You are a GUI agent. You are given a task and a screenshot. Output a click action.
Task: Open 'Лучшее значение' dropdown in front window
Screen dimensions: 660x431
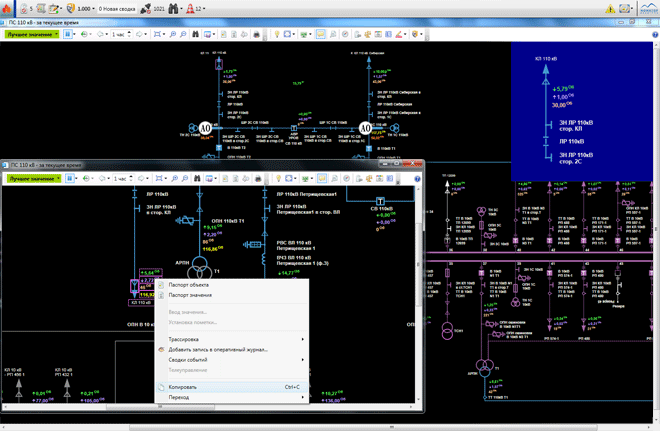[x=34, y=178]
